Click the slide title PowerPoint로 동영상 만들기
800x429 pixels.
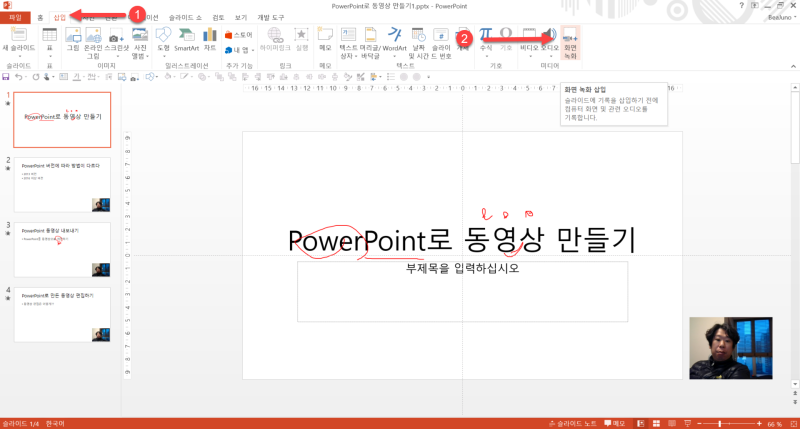click(x=462, y=240)
